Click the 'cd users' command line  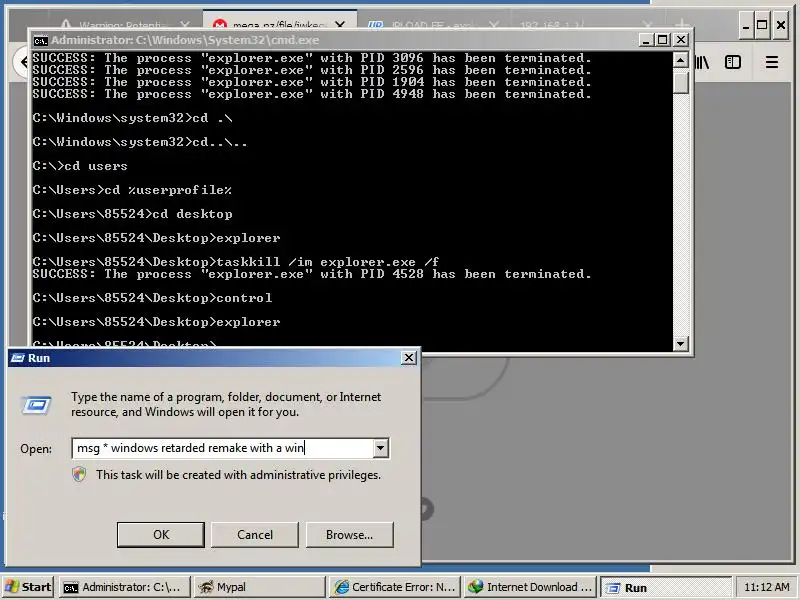point(80,166)
